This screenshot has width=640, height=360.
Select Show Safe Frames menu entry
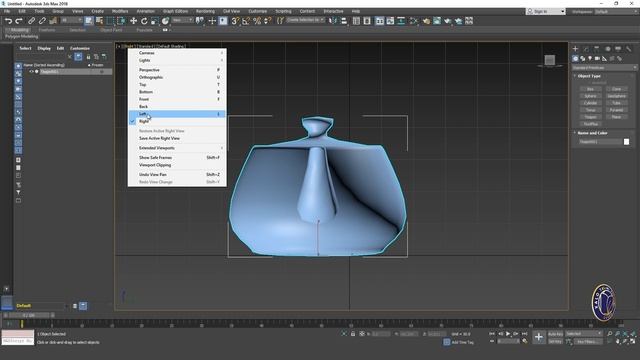177,158
